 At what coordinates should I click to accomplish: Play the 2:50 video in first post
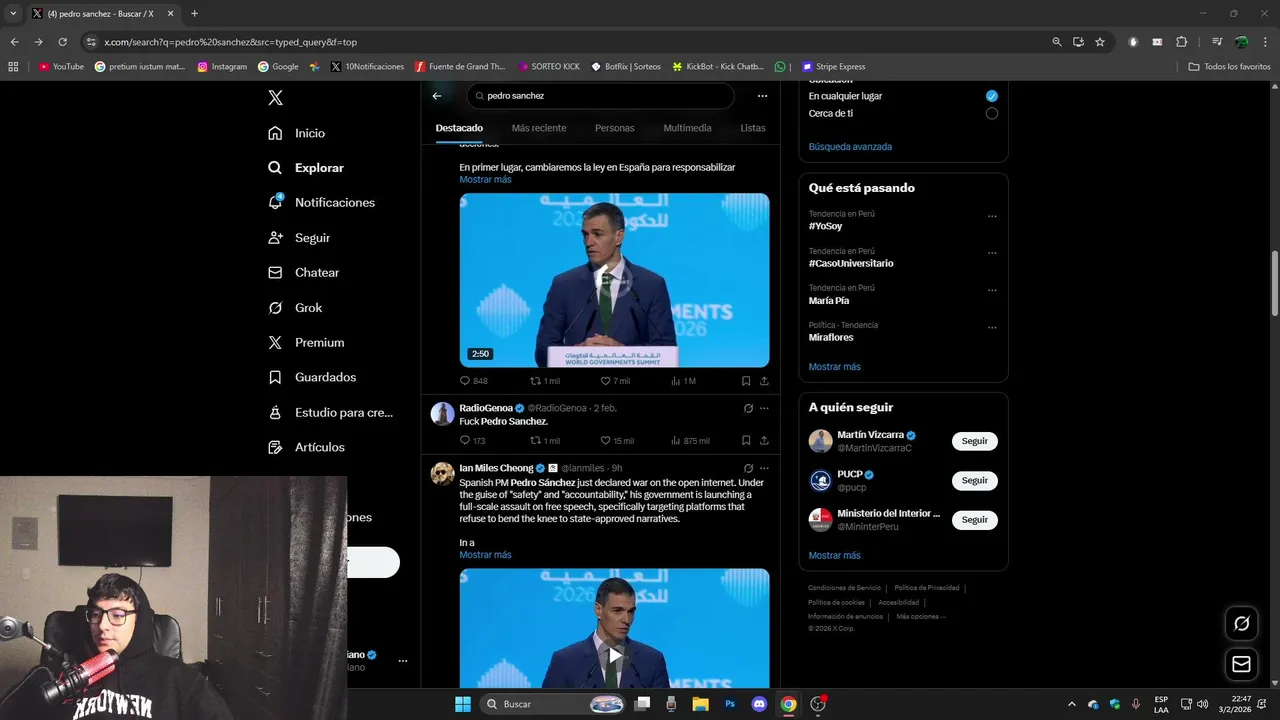(x=614, y=280)
